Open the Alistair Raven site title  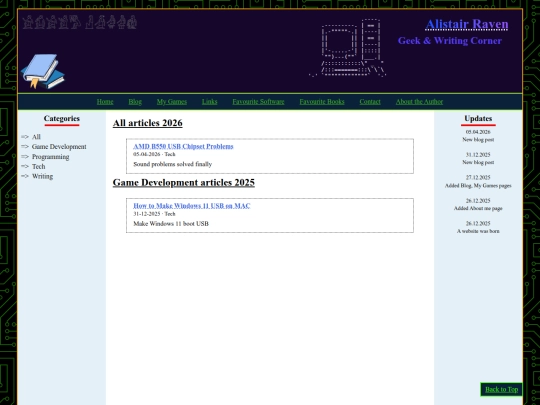(x=467, y=24)
